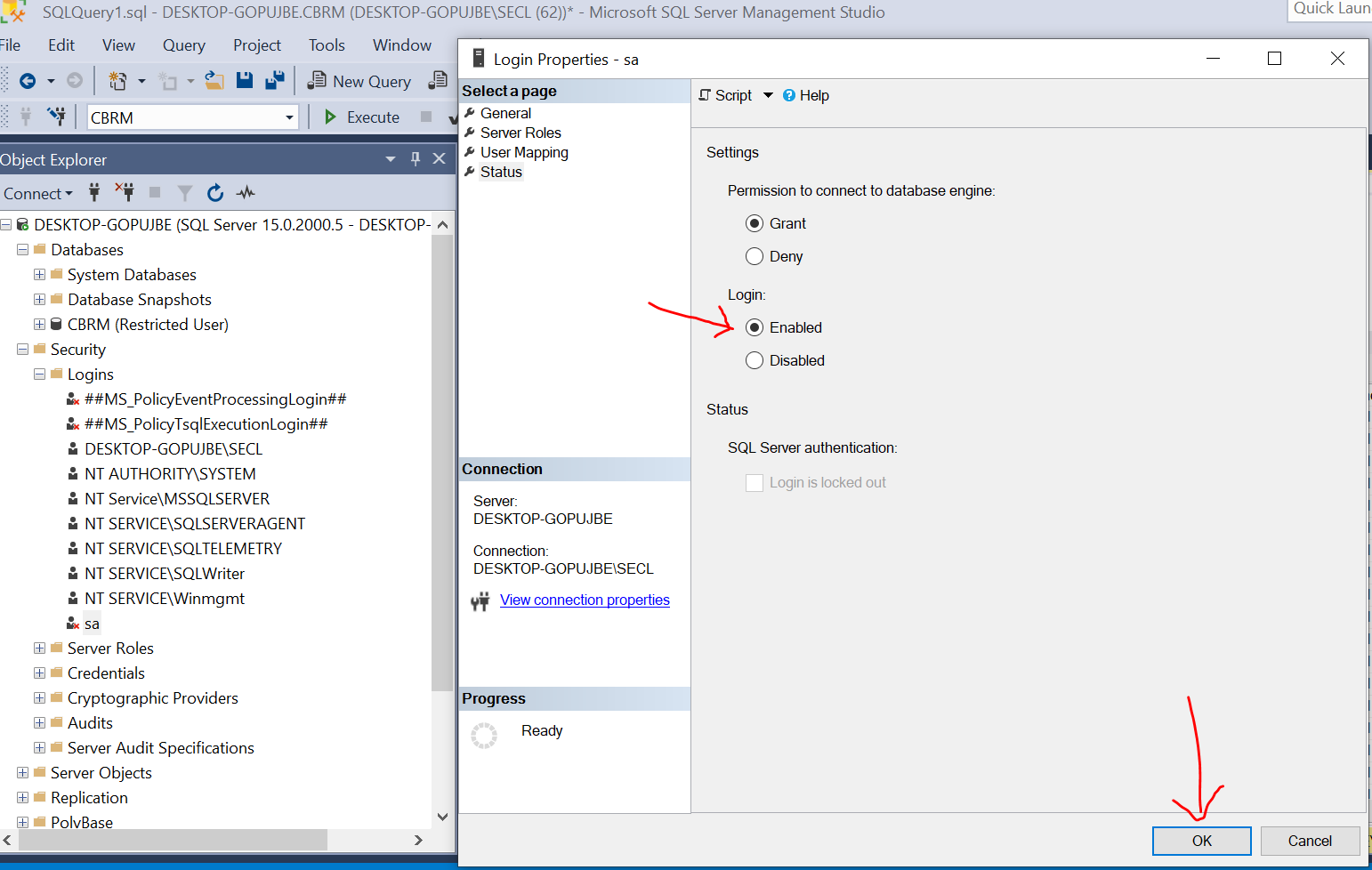Click Connect Object Explorer plug icon

(94, 192)
